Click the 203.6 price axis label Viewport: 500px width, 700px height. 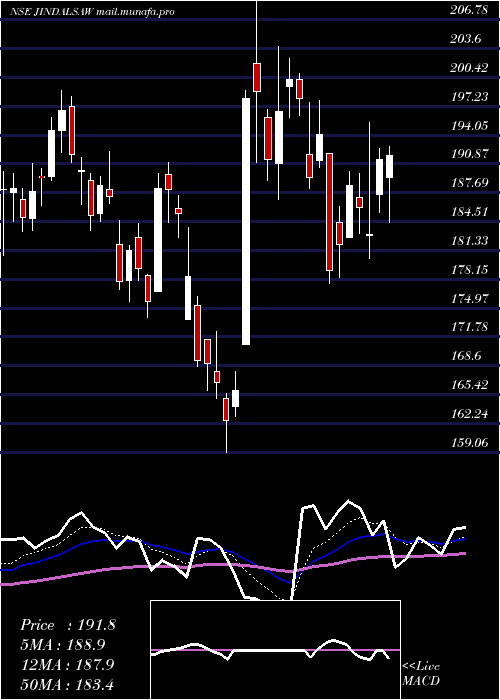[x=465, y=39]
